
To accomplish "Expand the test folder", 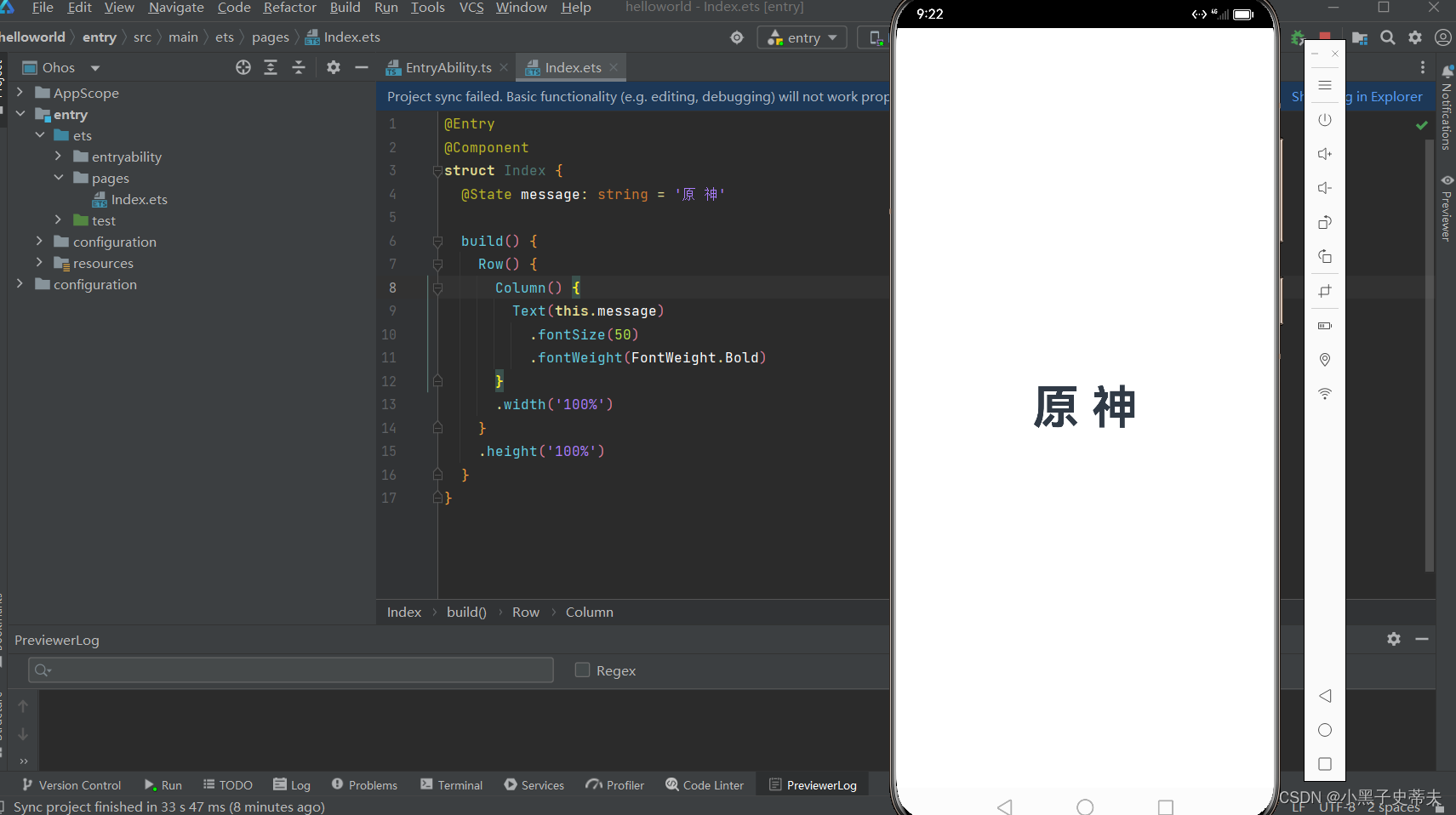I will [x=58, y=219].
